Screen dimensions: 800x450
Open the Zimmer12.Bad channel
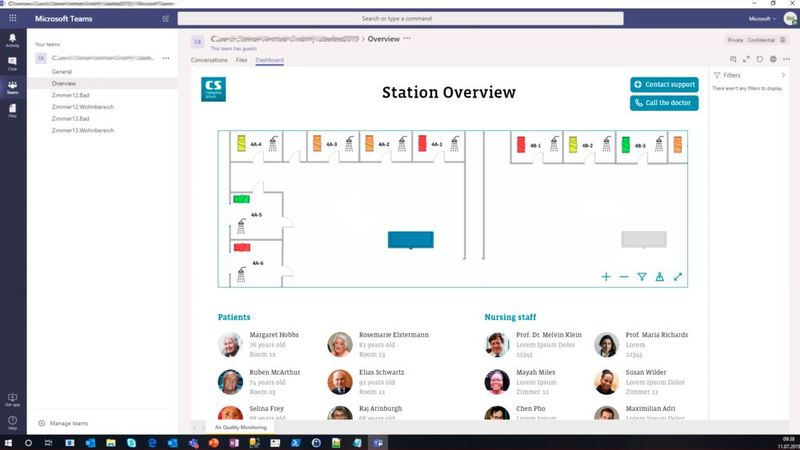70,95
